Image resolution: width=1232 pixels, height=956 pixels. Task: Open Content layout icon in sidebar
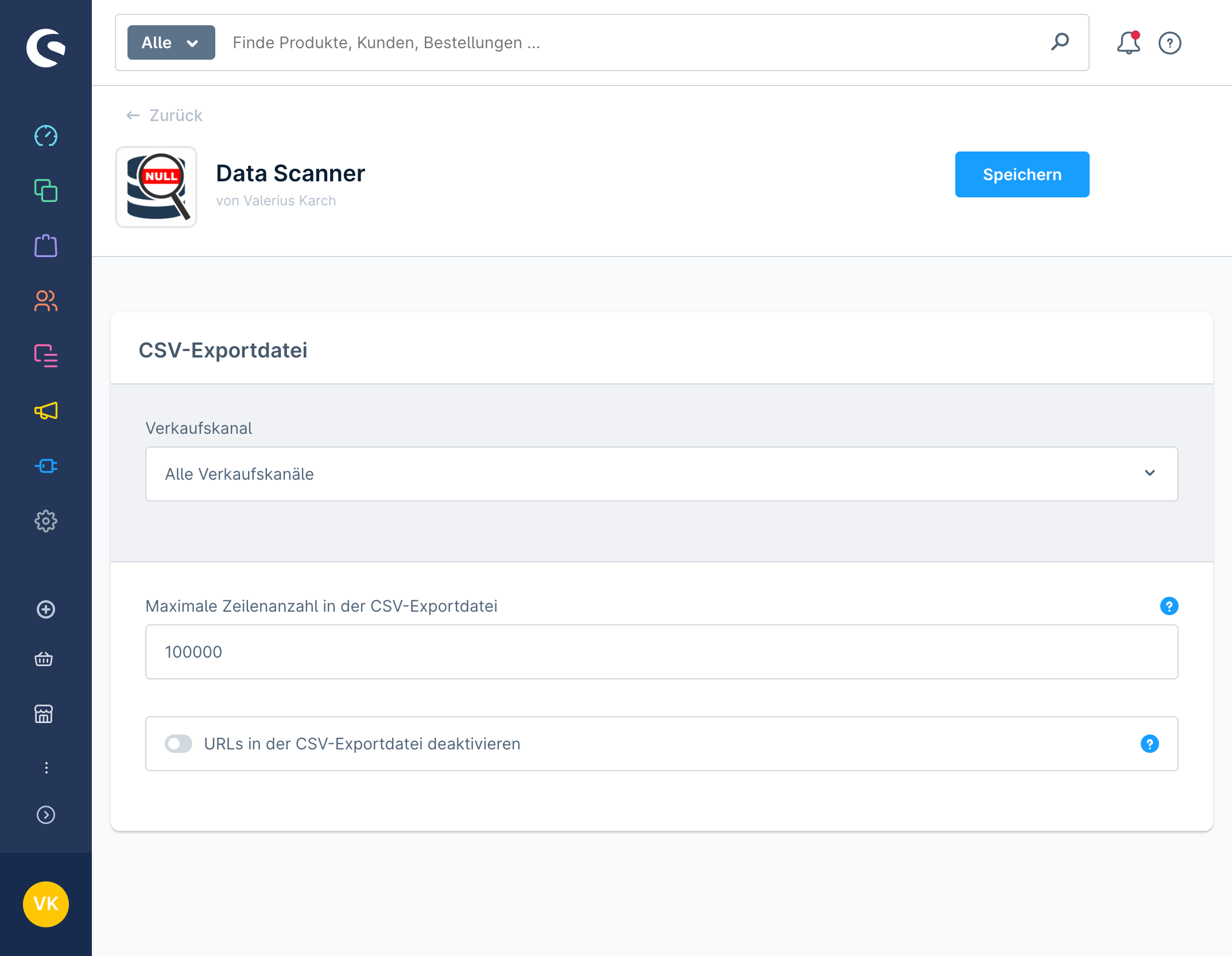(46, 356)
